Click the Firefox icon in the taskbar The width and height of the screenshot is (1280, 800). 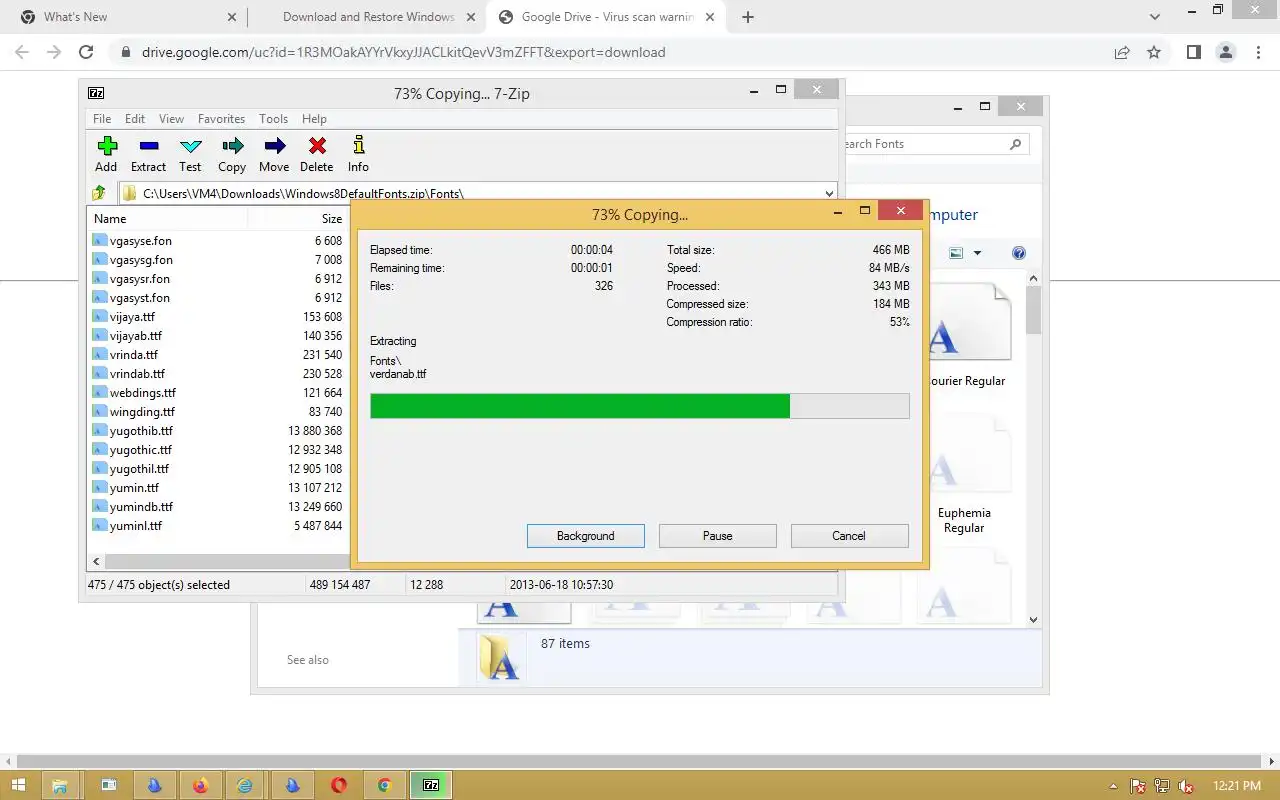(x=200, y=785)
